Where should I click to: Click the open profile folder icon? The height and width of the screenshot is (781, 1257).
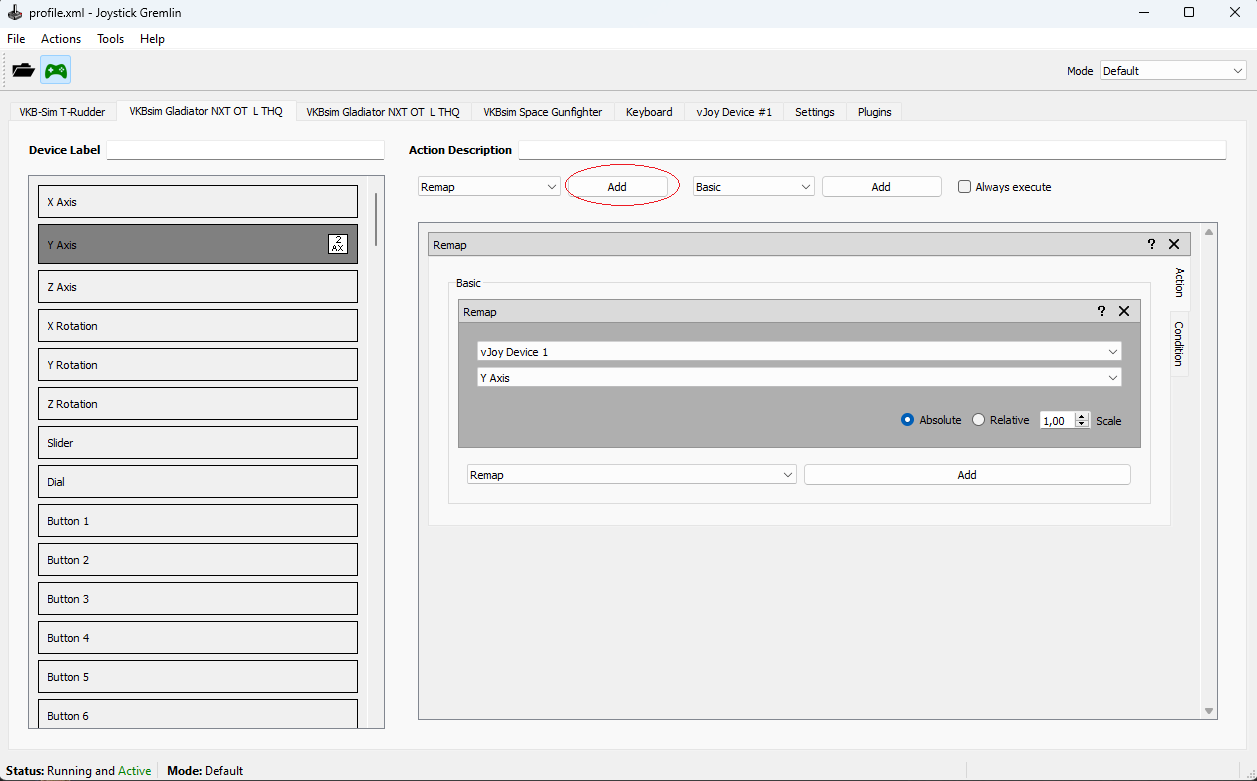pos(23,70)
